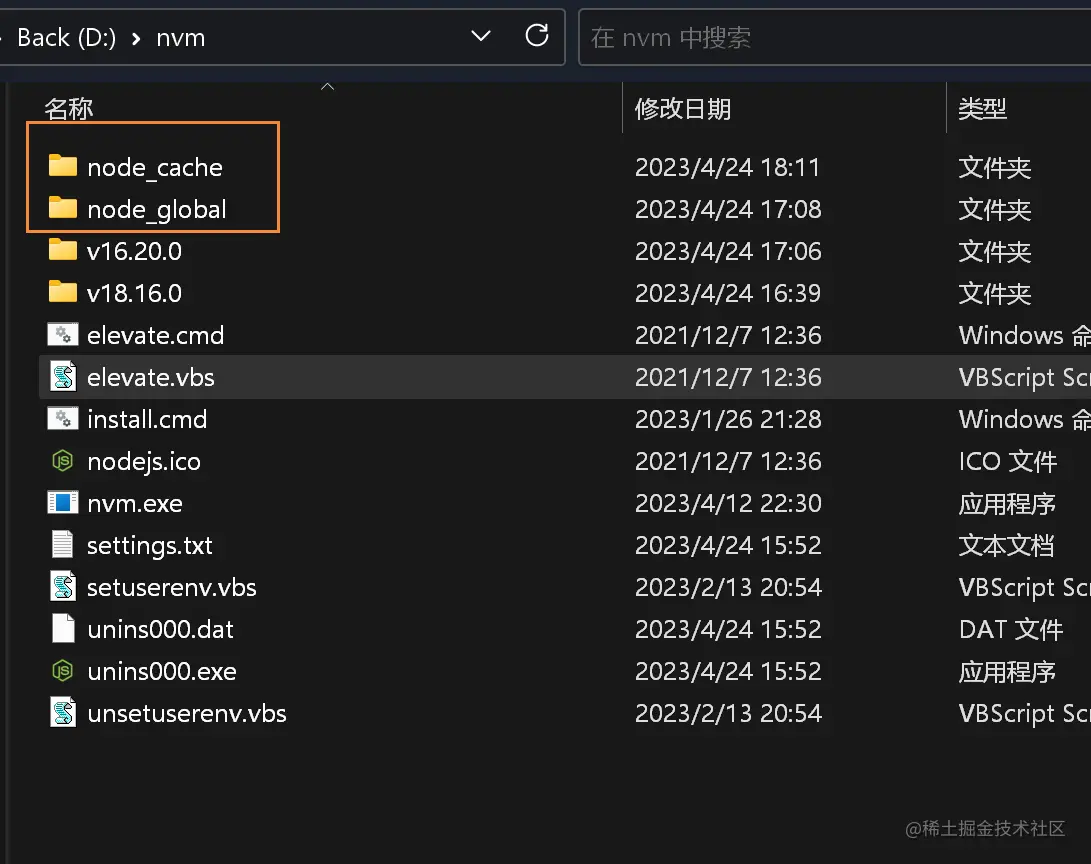Click the nvm.exe application icon
This screenshot has height=864, width=1091.
[x=63, y=502]
